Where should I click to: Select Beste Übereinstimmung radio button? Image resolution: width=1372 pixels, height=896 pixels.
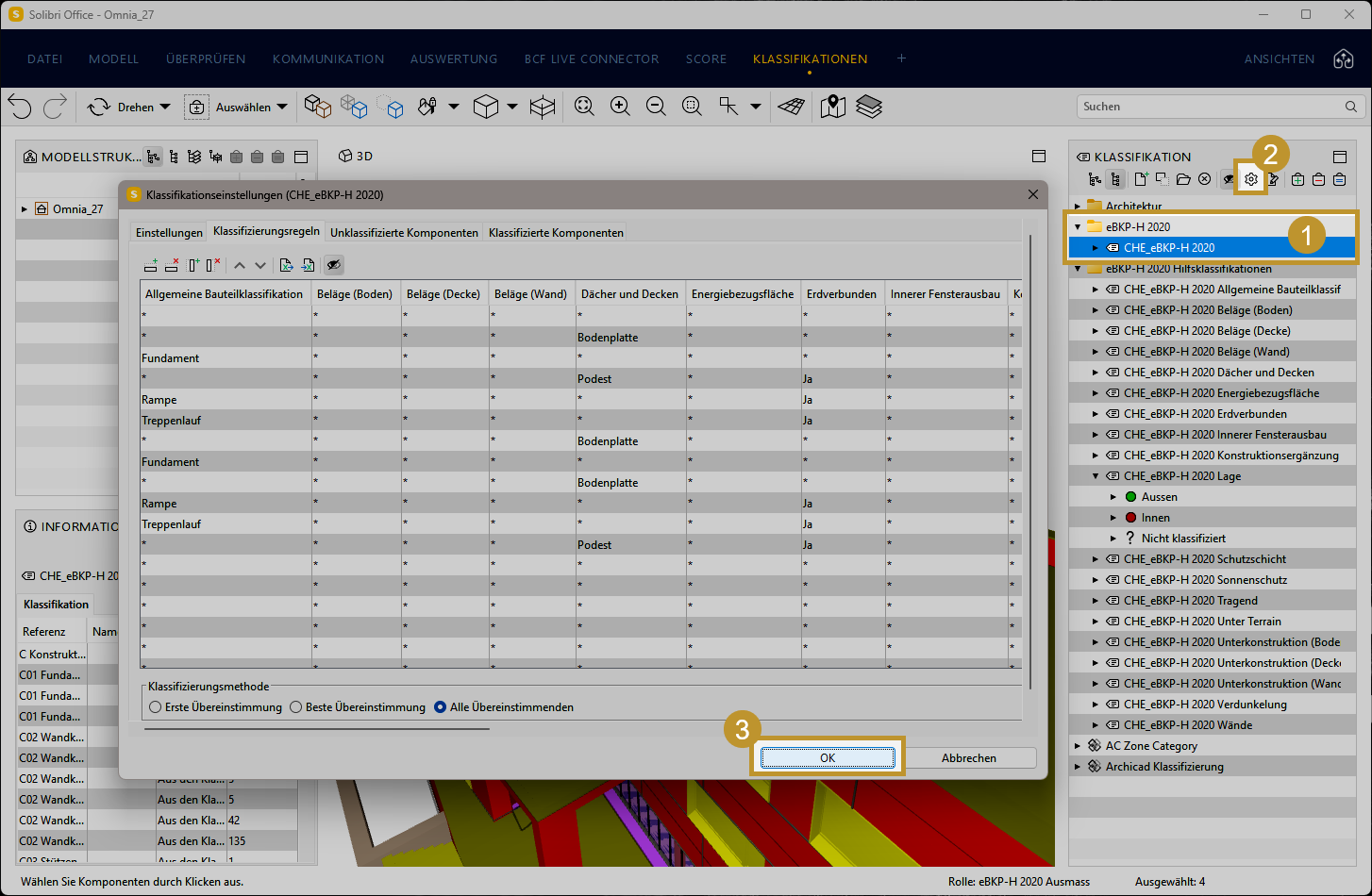click(x=296, y=706)
